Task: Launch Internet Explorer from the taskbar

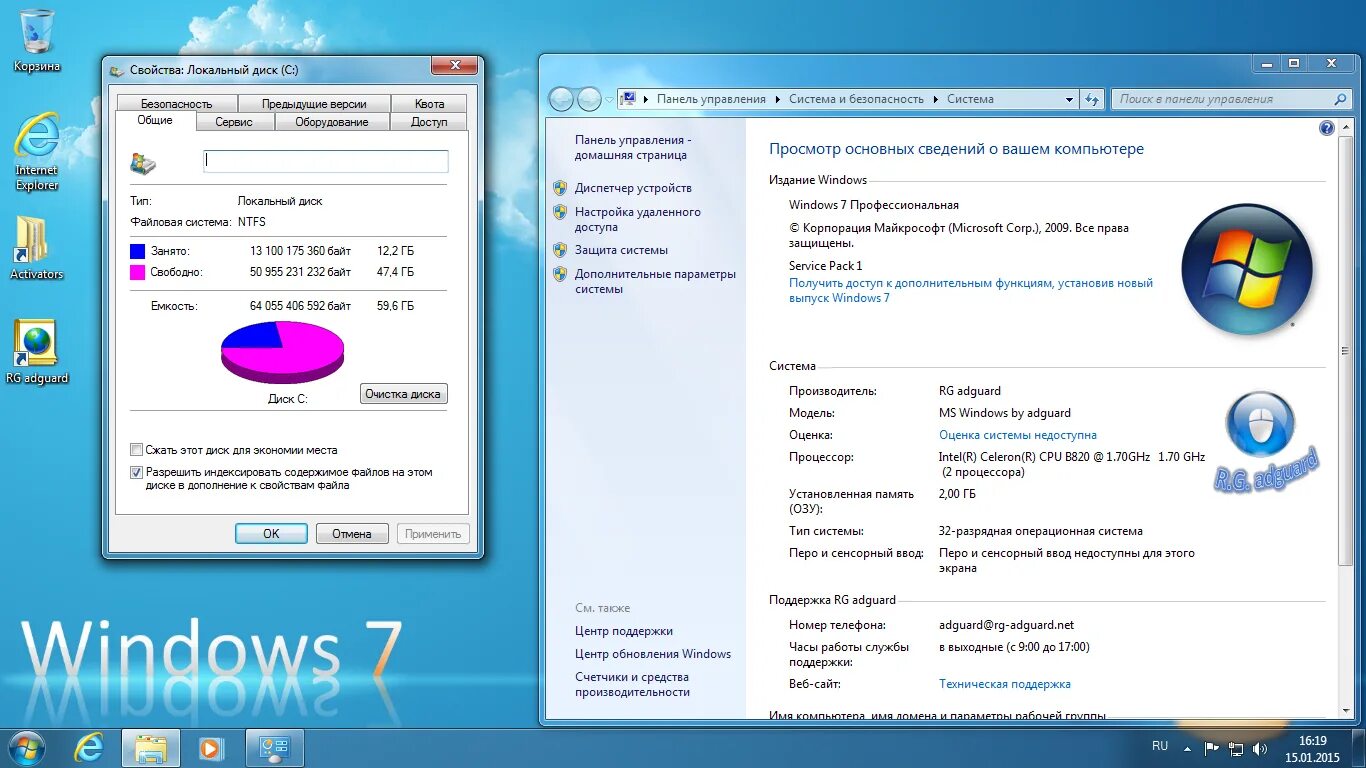Action: [x=90, y=748]
